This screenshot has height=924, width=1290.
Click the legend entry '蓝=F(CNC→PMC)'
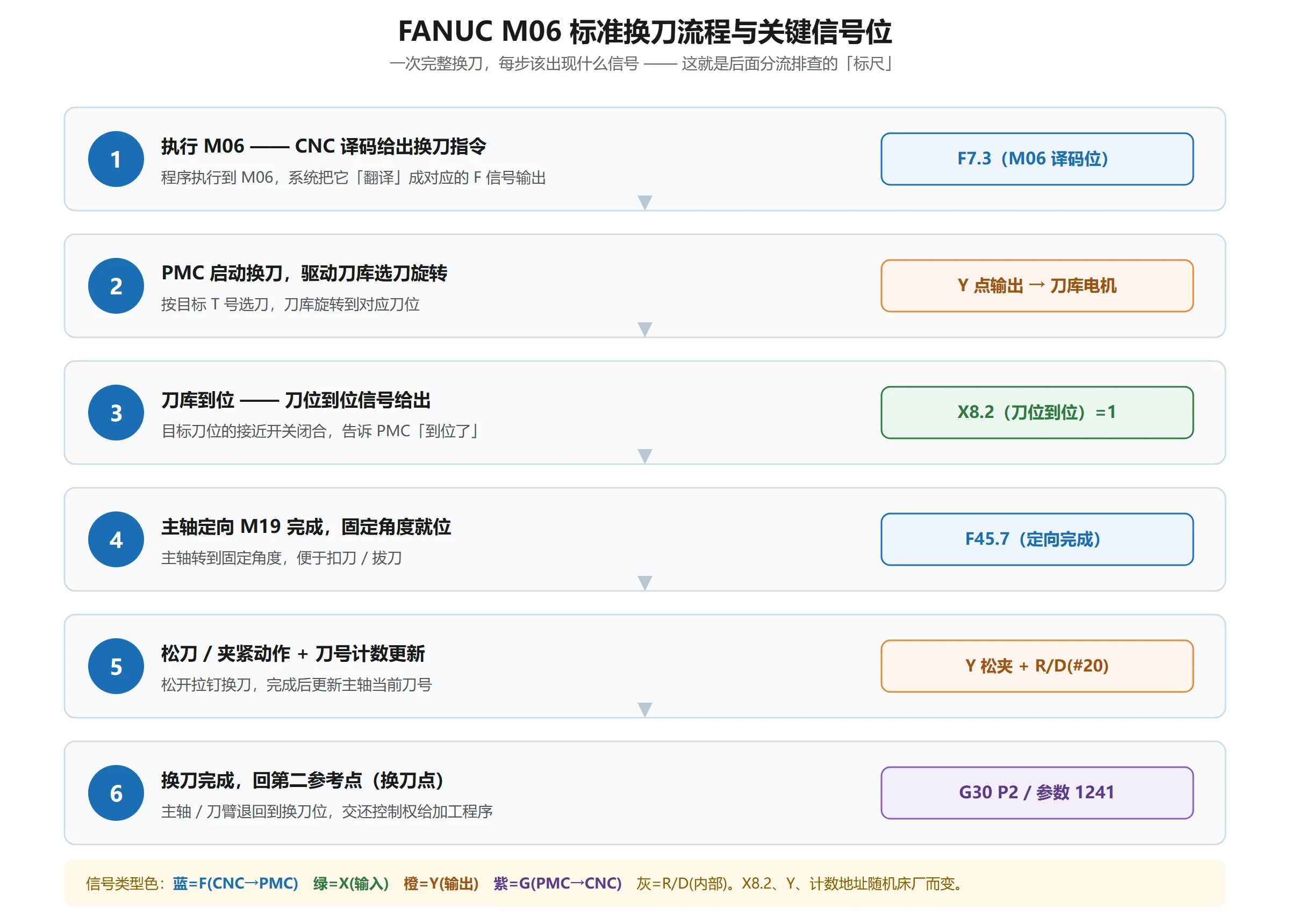235,884
